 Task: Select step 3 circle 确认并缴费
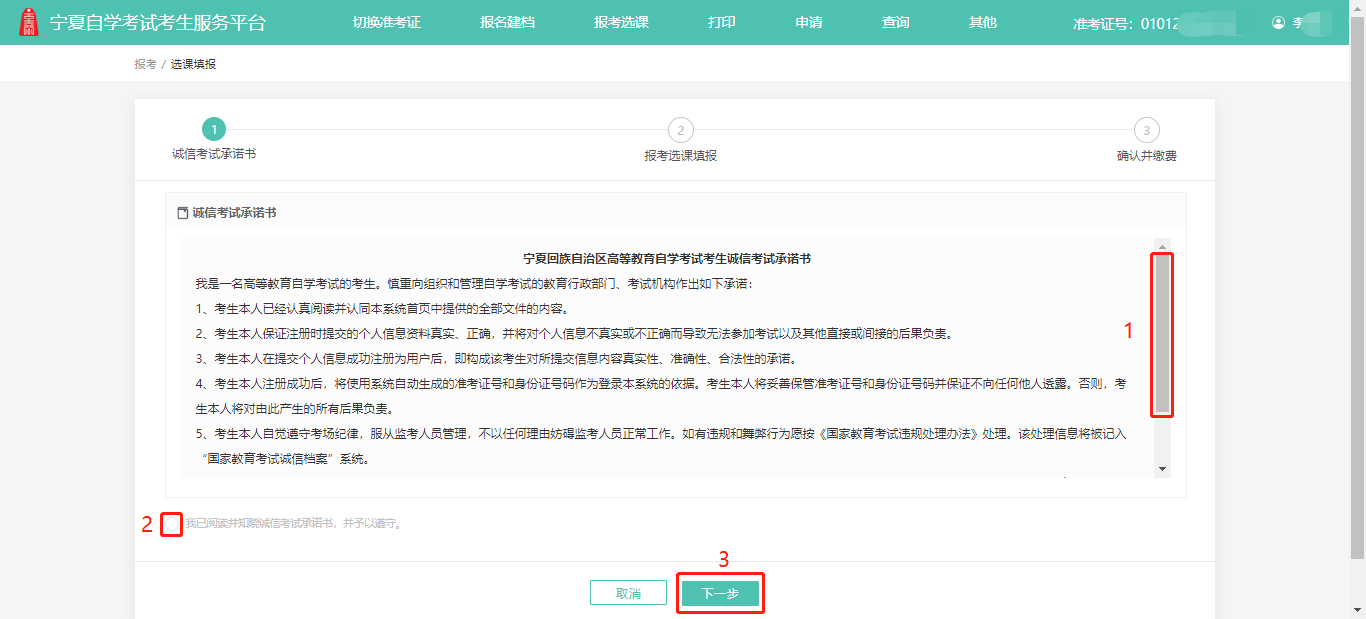pyautogui.click(x=1146, y=130)
